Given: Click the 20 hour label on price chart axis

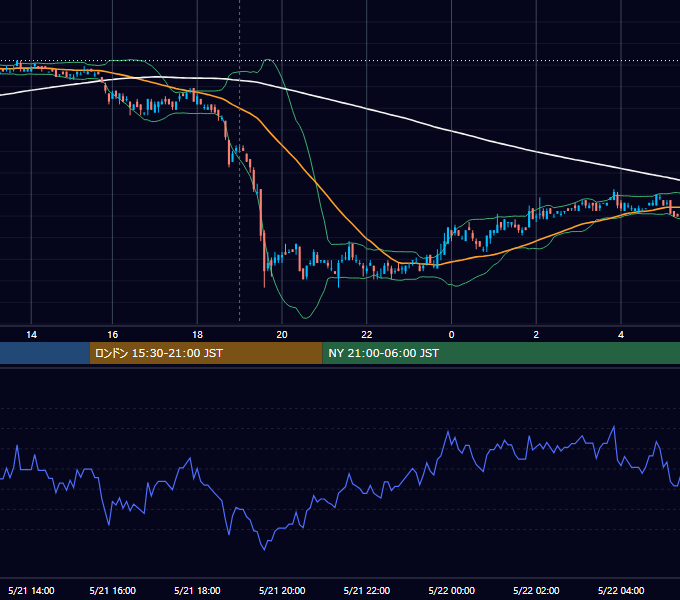Looking at the screenshot, I should click(282, 335).
